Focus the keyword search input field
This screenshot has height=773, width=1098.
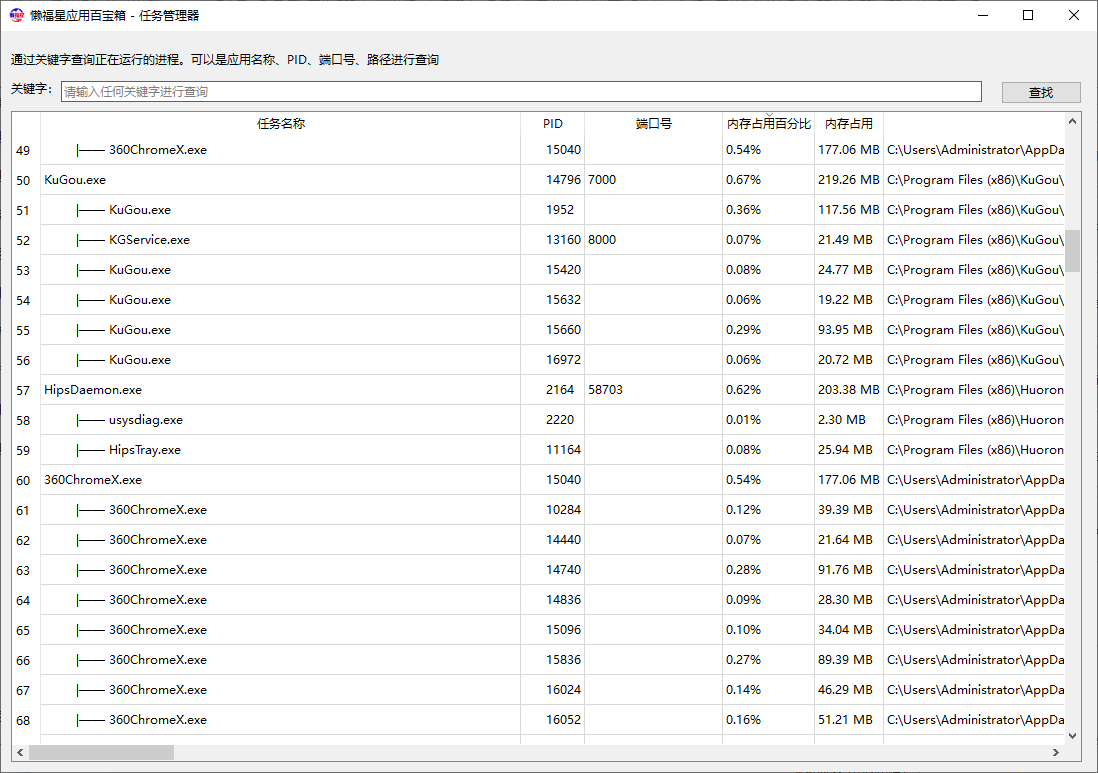pos(521,92)
